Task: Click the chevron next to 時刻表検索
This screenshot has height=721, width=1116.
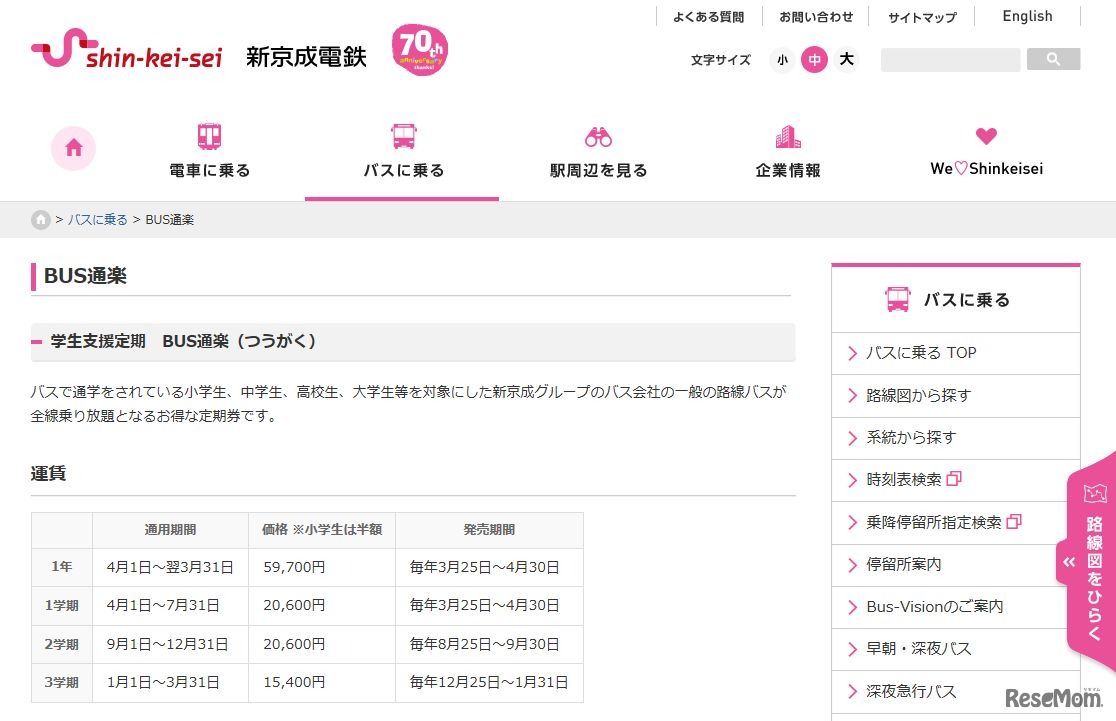Action: 853,480
